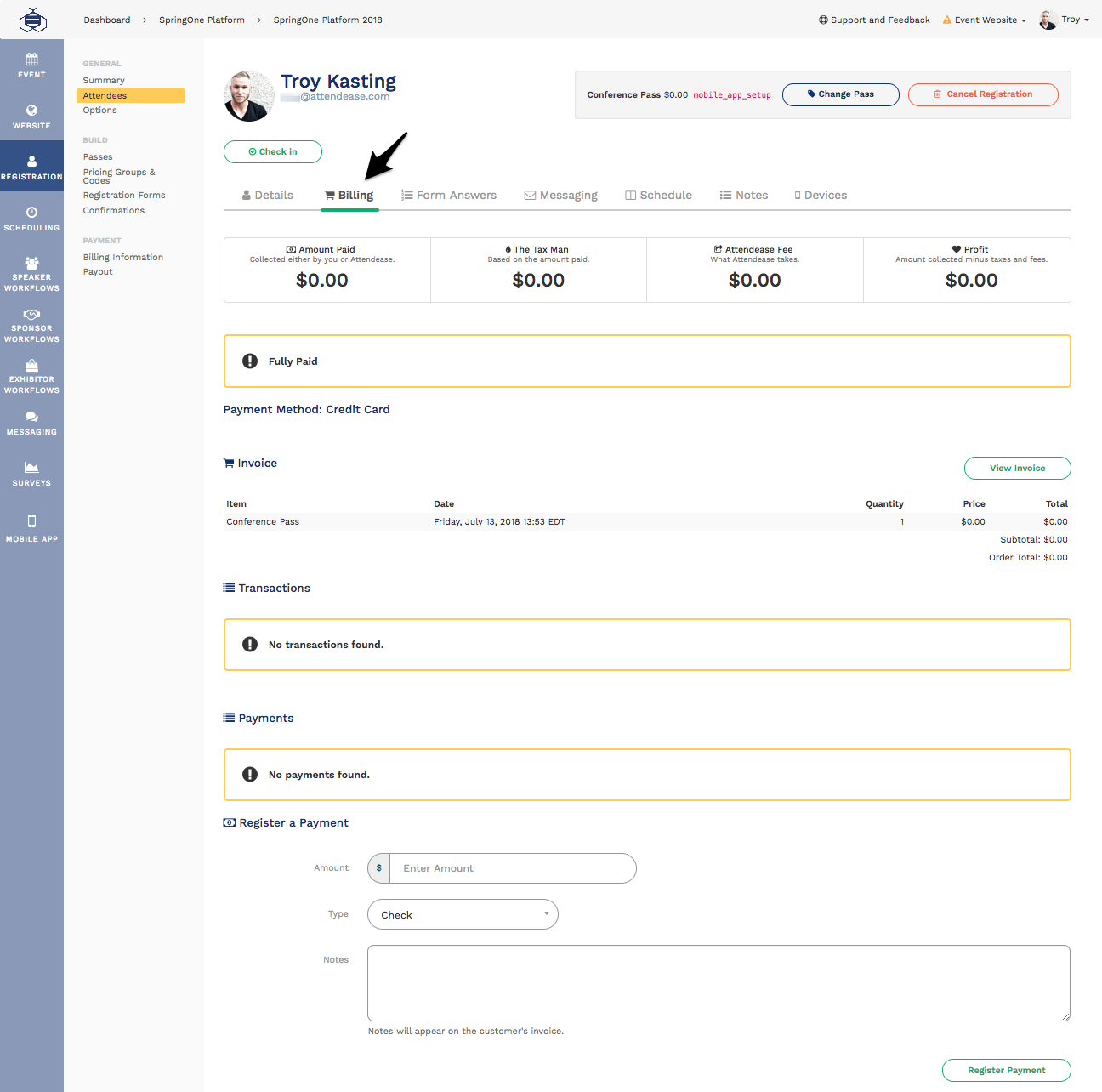
Task: Switch to the Form Answers tab
Action: click(x=449, y=195)
